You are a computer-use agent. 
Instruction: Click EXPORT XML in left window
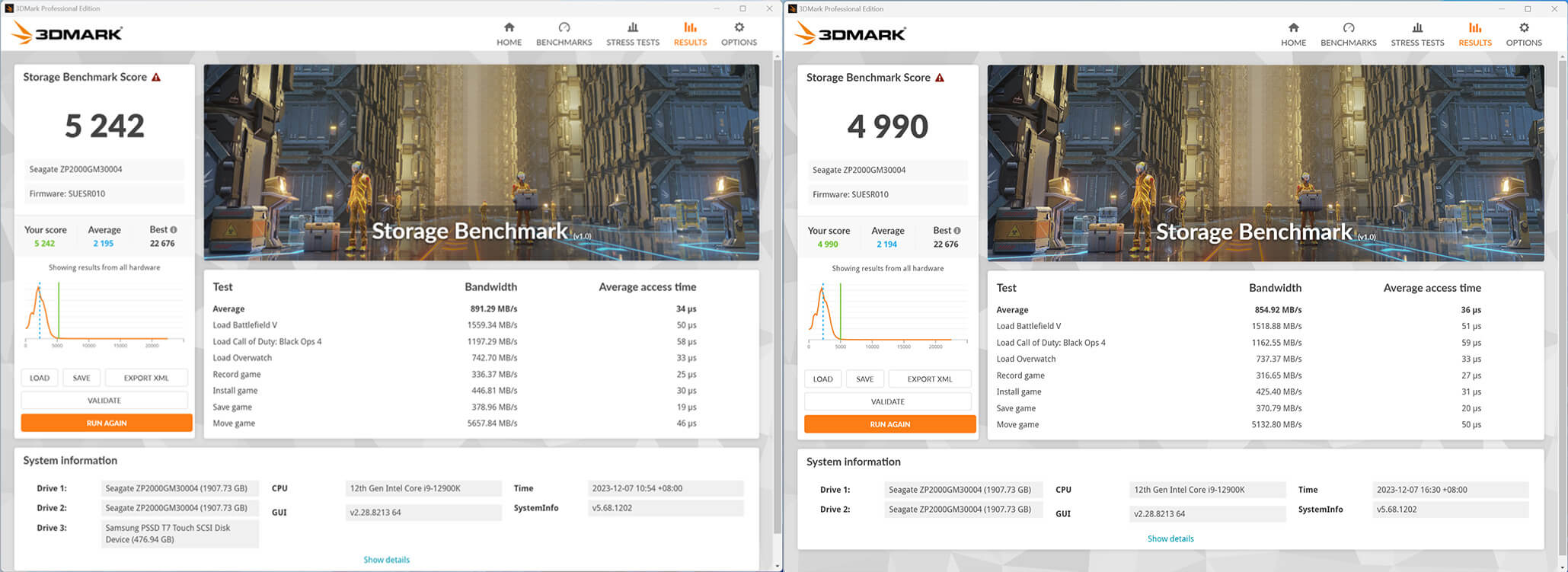(146, 378)
